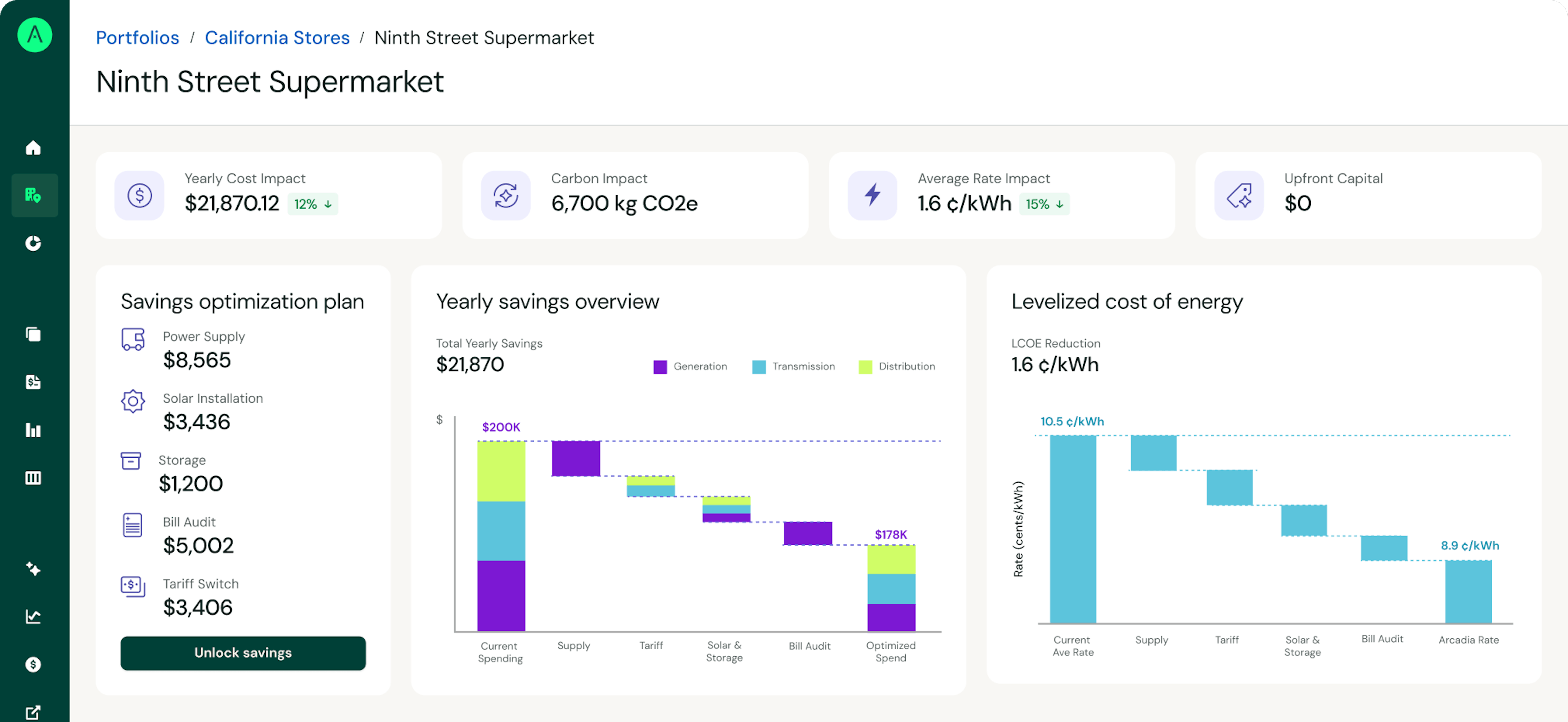Select the Yearly Cost Impact card
This screenshot has height=722, width=1568.
(x=268, y=196)
